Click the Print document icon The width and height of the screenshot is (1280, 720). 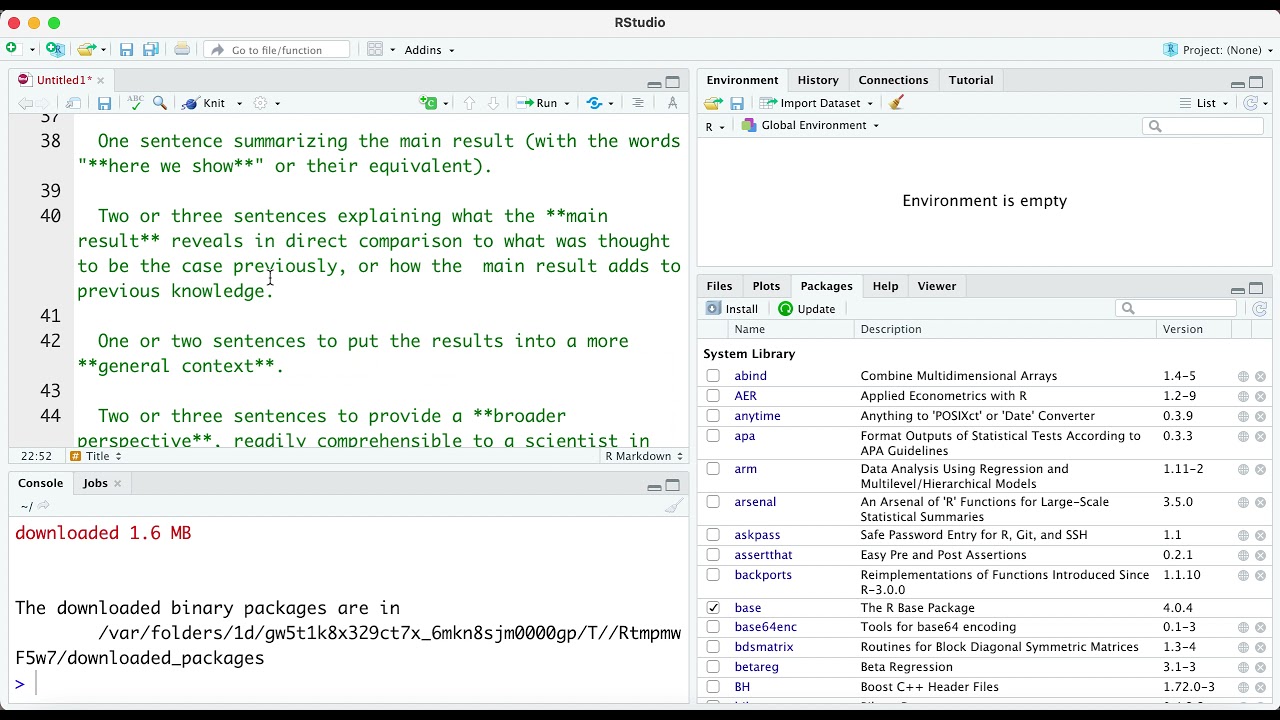coord(182,49)
